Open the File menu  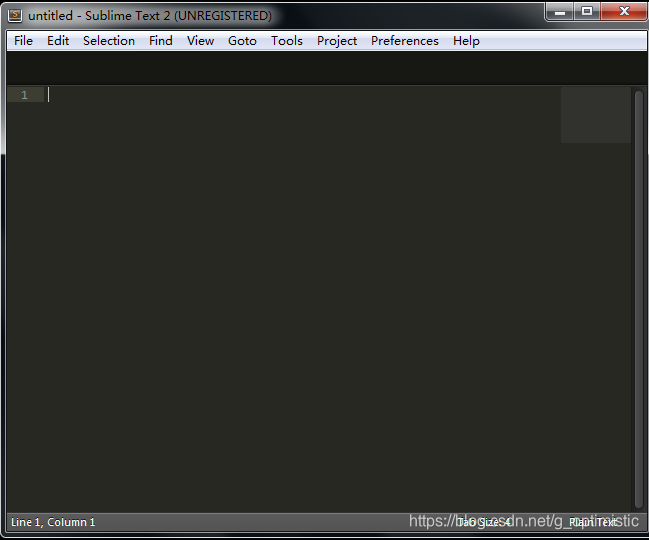tap(23, 41)
